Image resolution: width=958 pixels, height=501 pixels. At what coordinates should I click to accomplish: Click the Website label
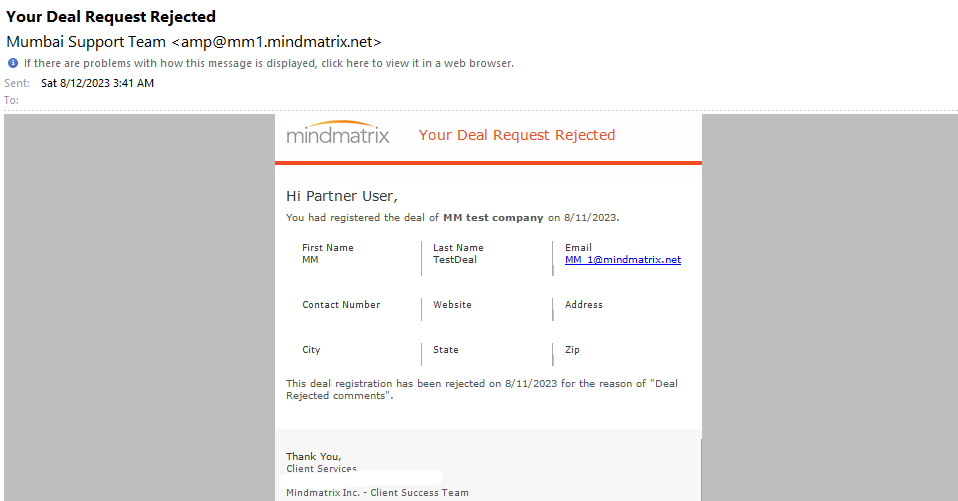coord(452,304)
